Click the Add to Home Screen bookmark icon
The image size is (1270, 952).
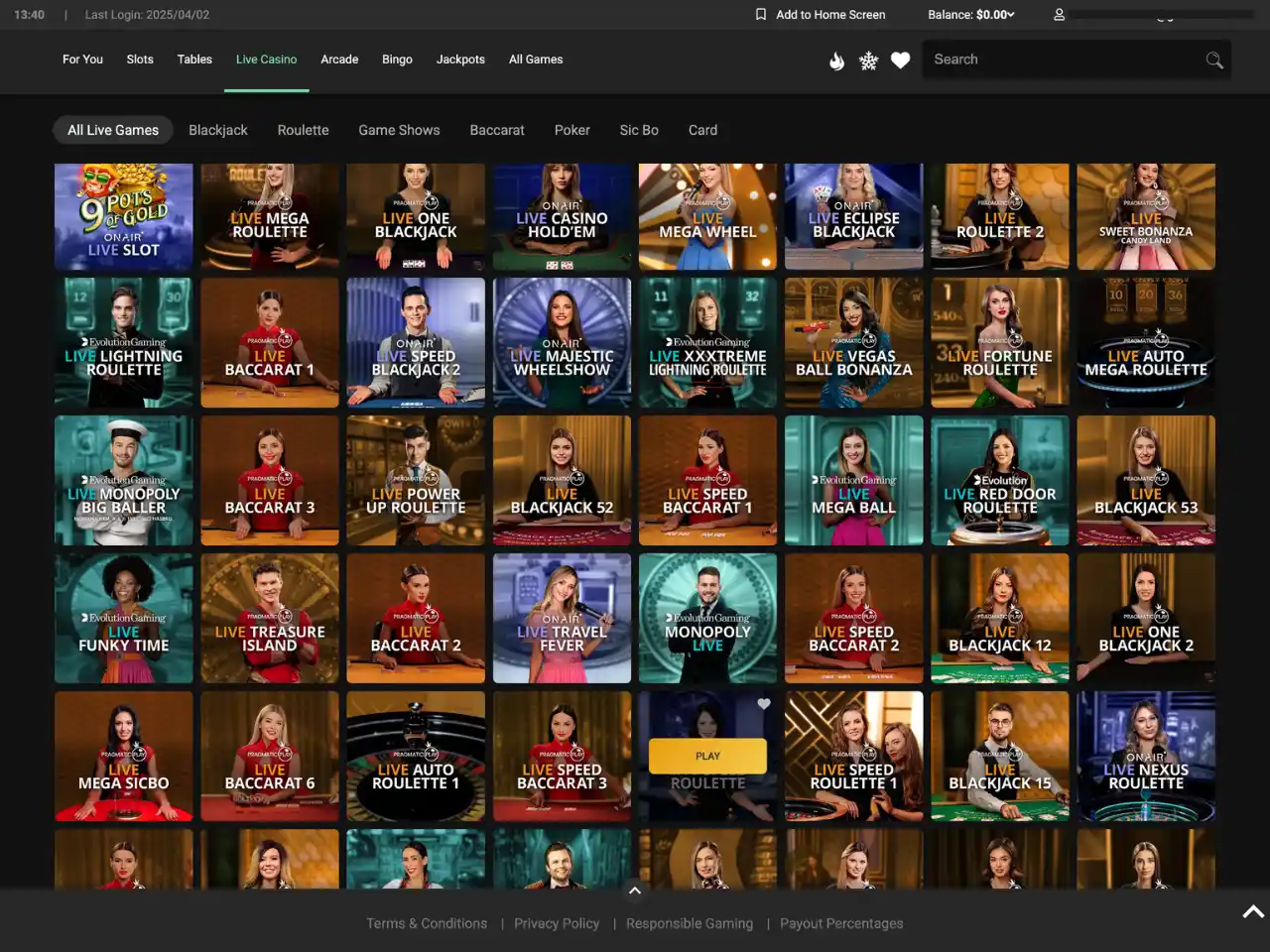point(761,15)
